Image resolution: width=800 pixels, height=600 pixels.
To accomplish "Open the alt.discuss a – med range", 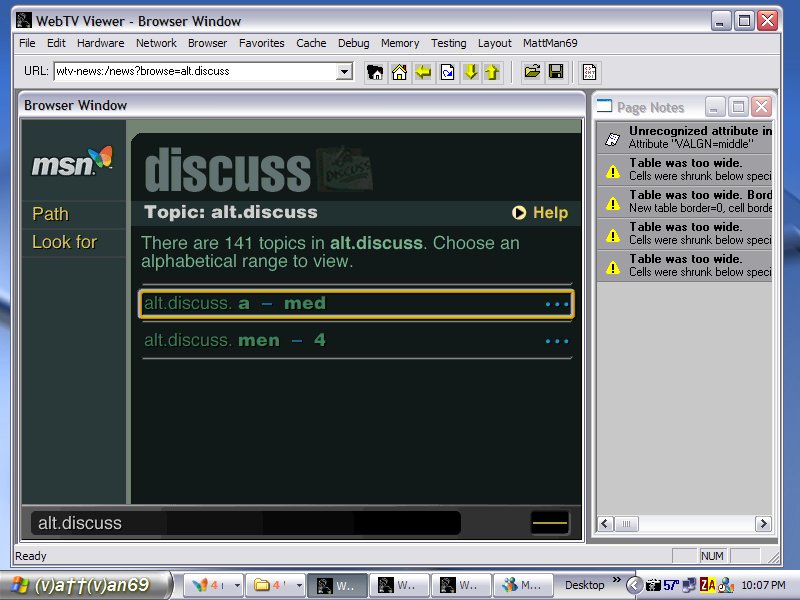I will click(x=356, y=304).
